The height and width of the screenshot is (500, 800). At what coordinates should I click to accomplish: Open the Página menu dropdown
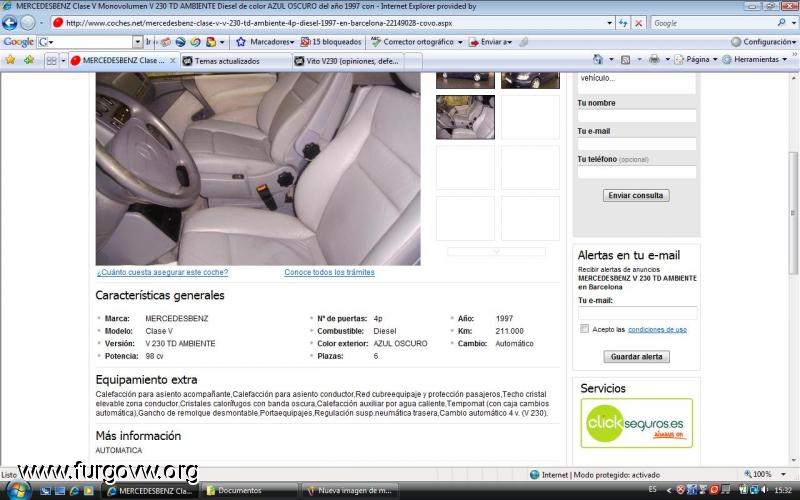click(695, 59)
